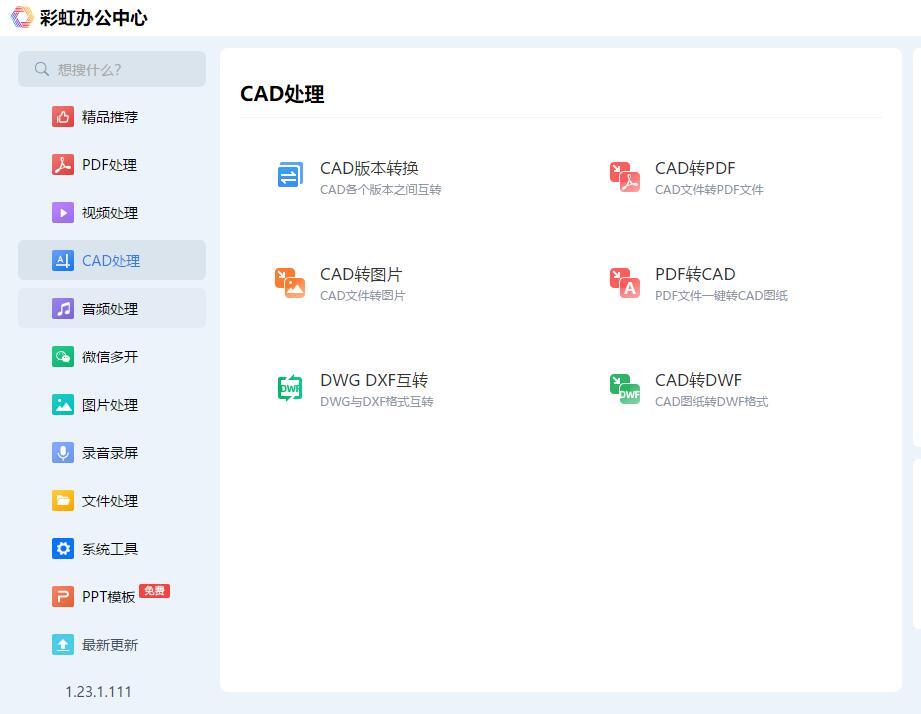
Task: Click the CAD转图片 orange image icon
Action: pos(290,282)
